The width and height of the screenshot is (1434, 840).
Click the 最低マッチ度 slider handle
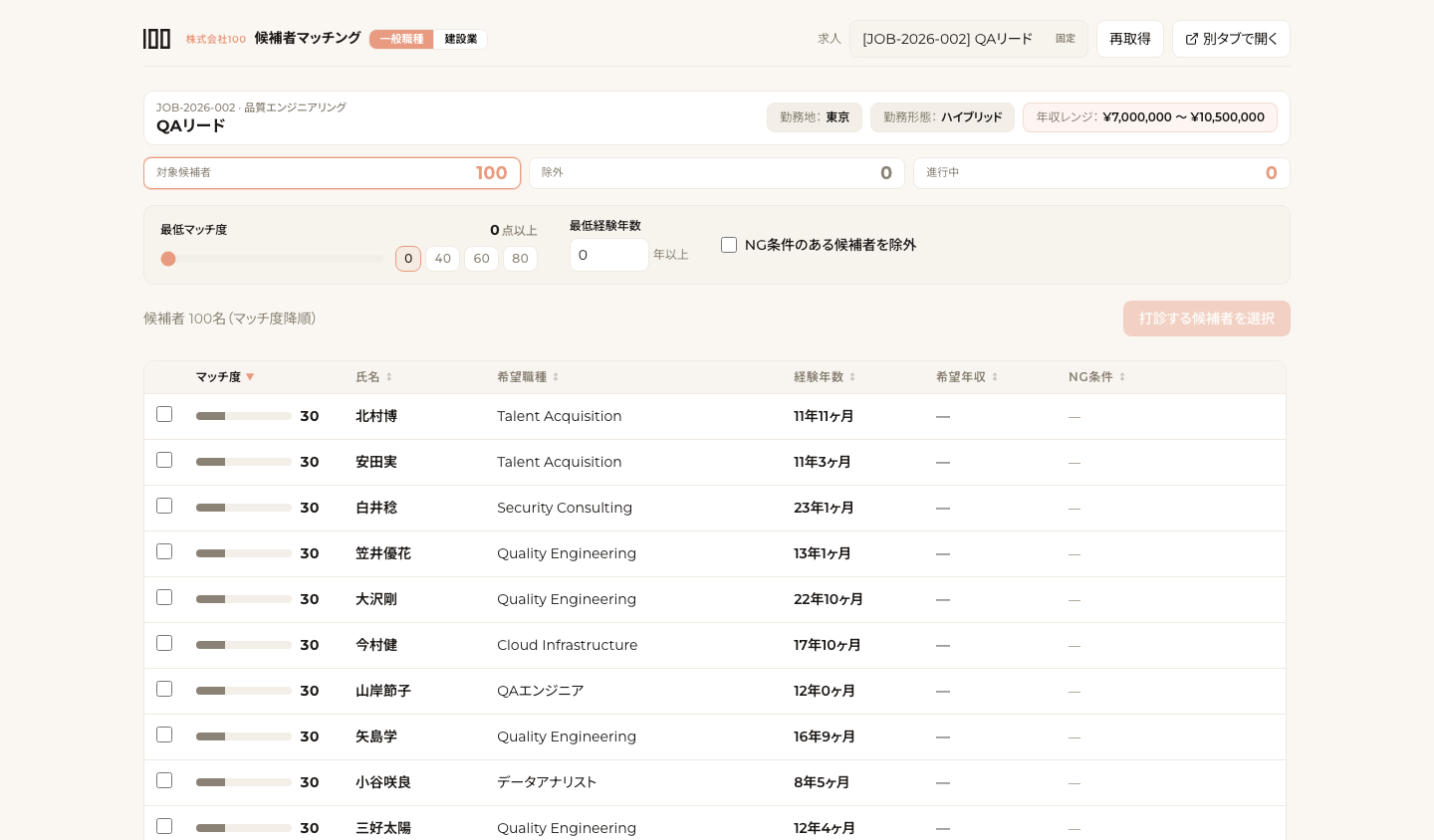click(168, 259)
